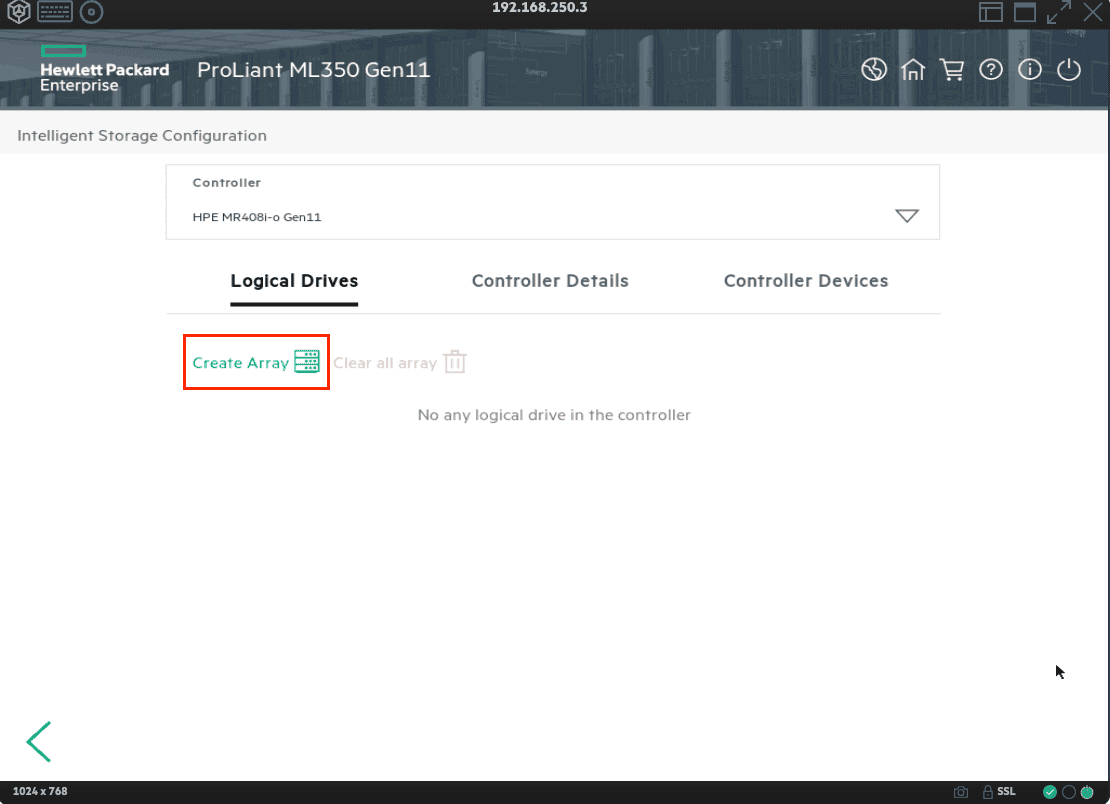Select the Logical Drives tab
Viewport: 1110px width, 804px height.
click(x=294, y=281)
